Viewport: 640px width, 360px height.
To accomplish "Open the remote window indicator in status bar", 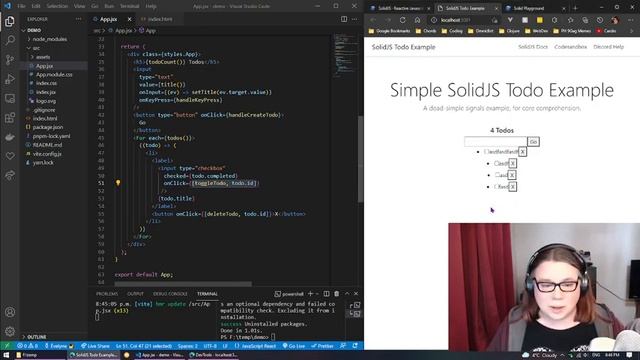I will pyautogui.click(x=6, y=346).
